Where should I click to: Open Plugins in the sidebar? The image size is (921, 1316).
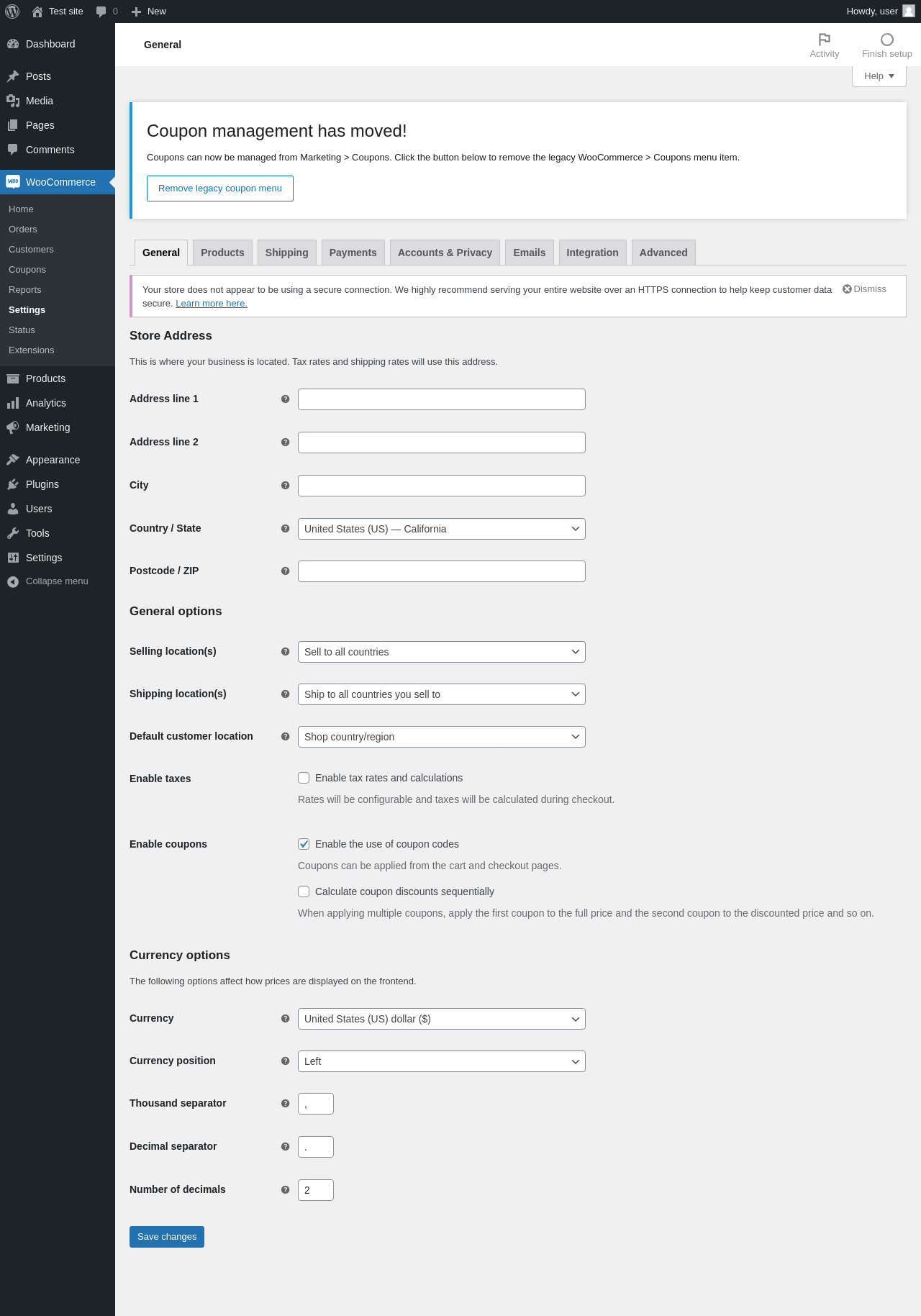tap(58, 484)
